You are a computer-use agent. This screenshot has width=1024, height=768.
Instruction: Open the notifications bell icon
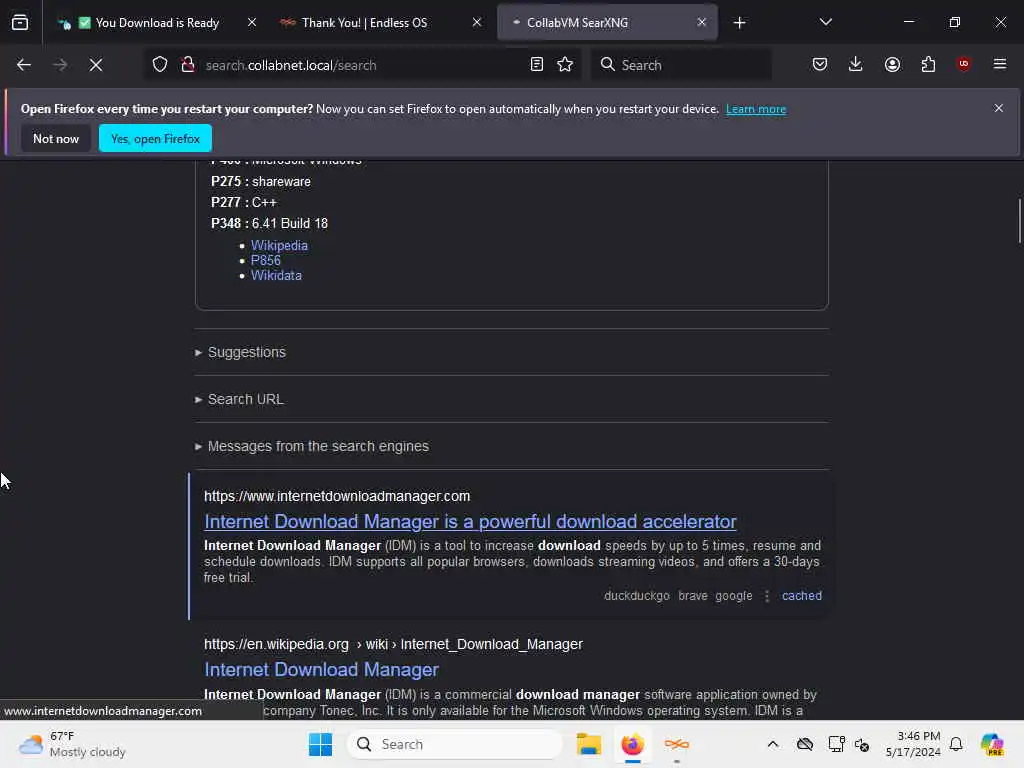click(x=956, y=744)
